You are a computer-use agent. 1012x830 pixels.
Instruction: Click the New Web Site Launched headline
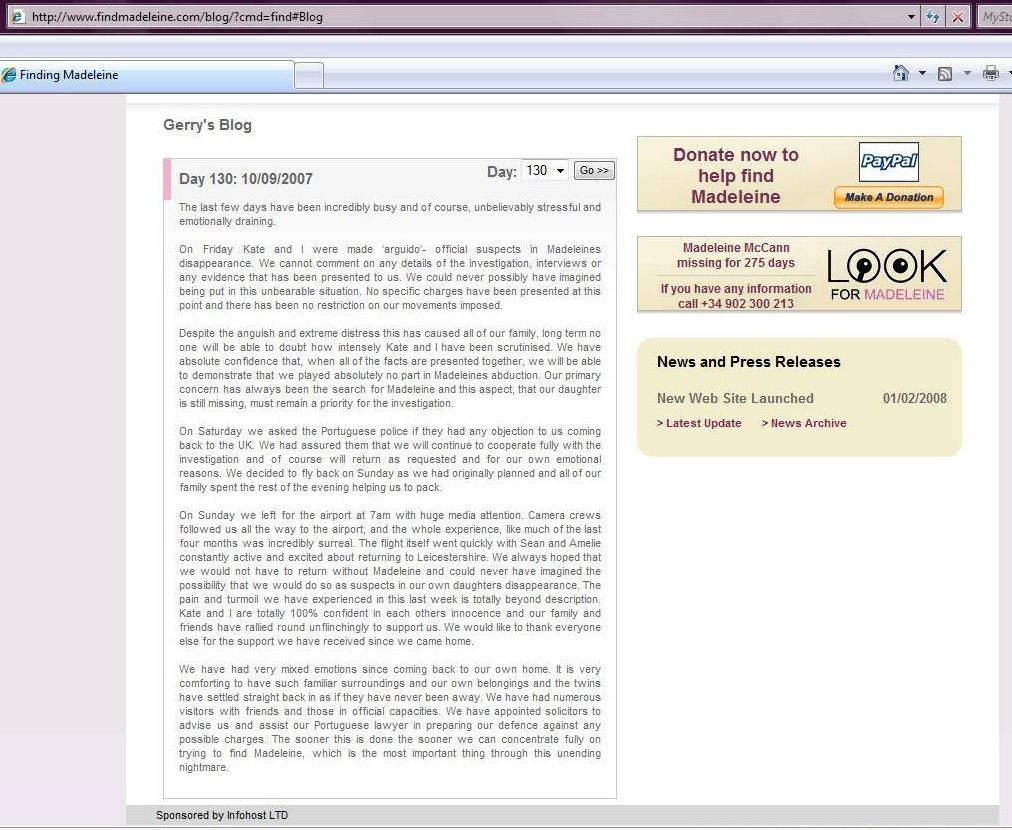tap(735, 398)
